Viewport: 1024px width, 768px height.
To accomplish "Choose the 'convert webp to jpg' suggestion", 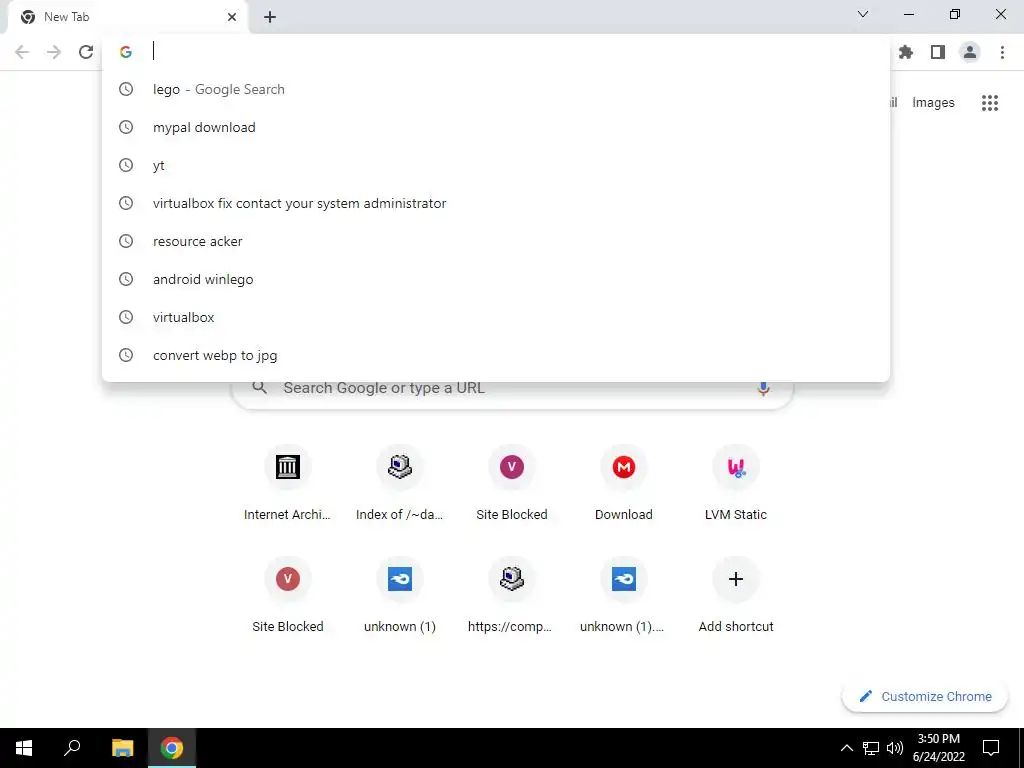I will pos(496,355).
